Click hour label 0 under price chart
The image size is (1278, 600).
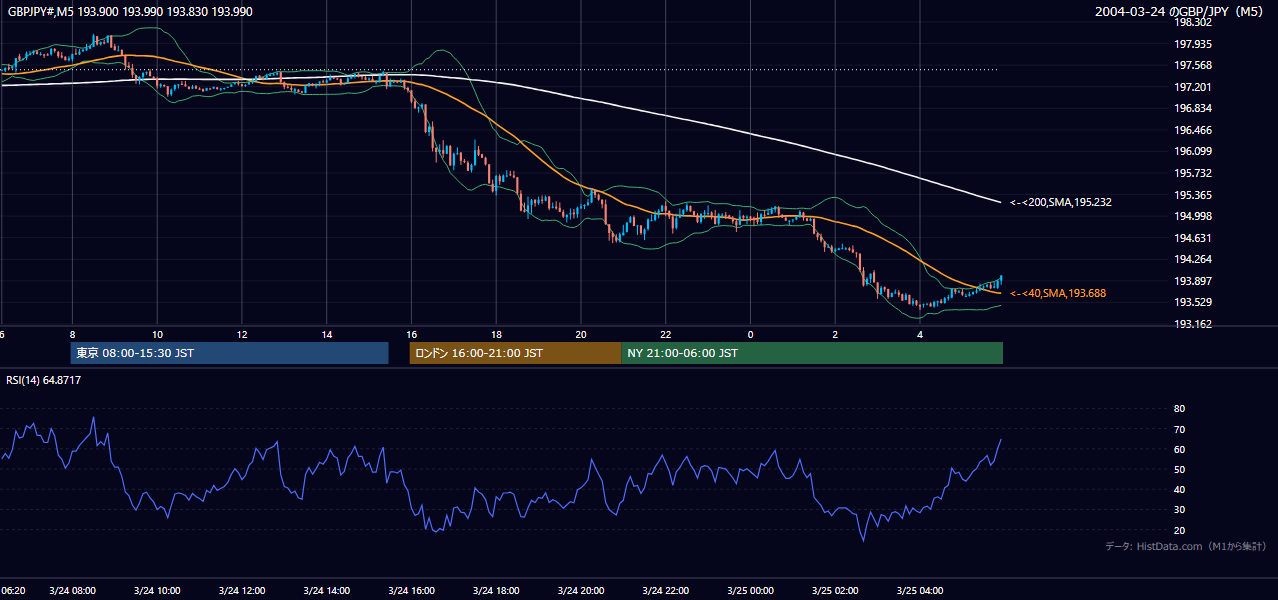coord(751,334)
